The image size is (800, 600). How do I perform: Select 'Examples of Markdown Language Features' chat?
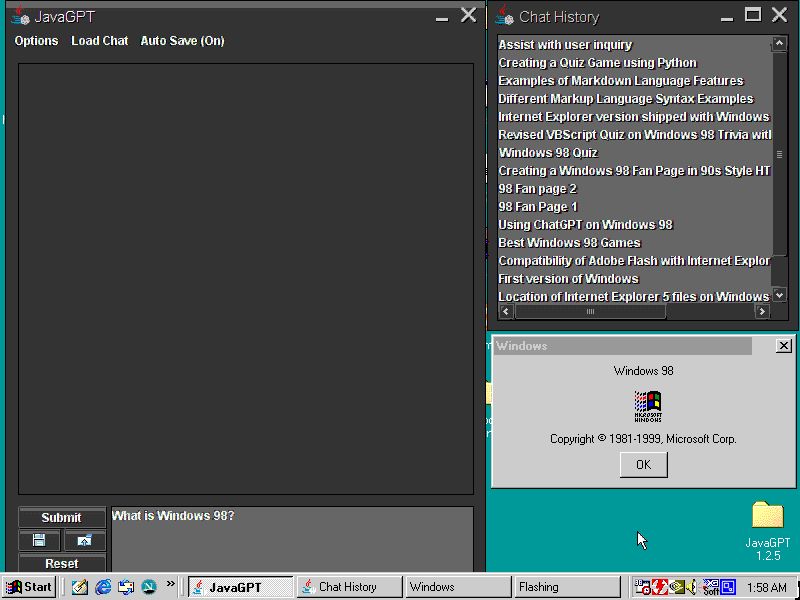coord(635,81)
